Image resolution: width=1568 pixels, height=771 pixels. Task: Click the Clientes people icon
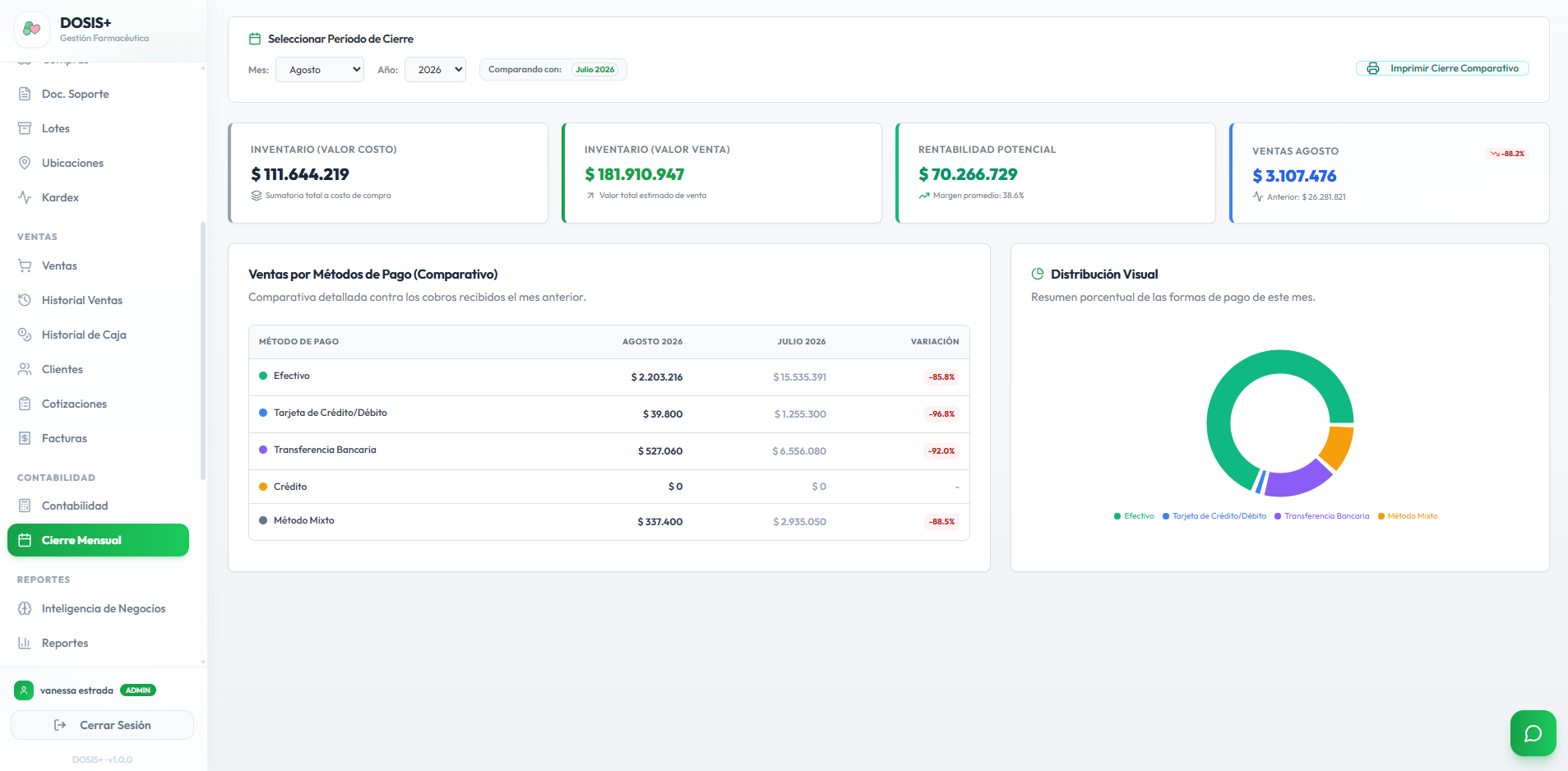tap(25, 369)
